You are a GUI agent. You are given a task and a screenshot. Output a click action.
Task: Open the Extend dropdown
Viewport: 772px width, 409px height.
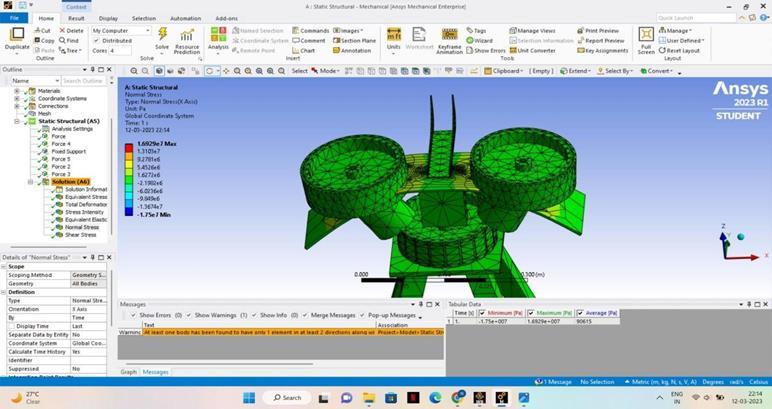click(575, 71)
